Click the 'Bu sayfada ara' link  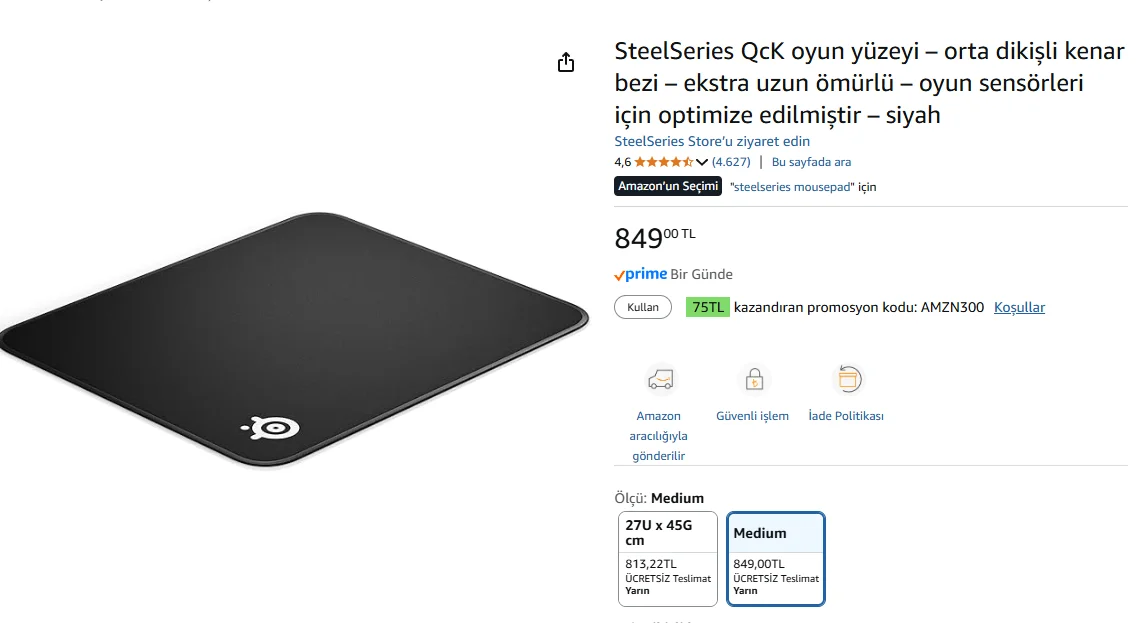coord(811,162)
